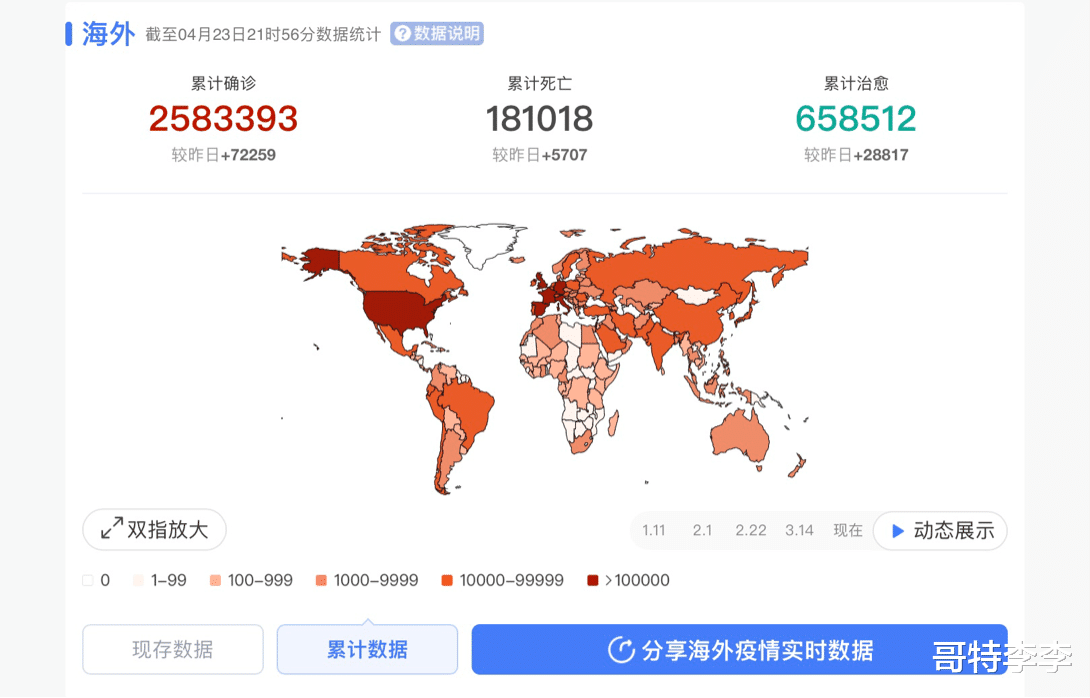Select the 现在 marker on the timeline
The height and width of the screenshot is (698, 1090).
point(847,530)
